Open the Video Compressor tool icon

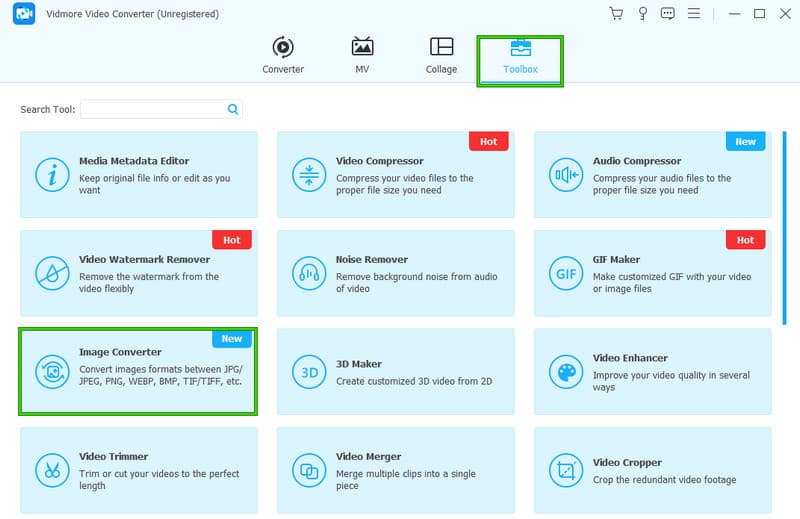point(308,175)
